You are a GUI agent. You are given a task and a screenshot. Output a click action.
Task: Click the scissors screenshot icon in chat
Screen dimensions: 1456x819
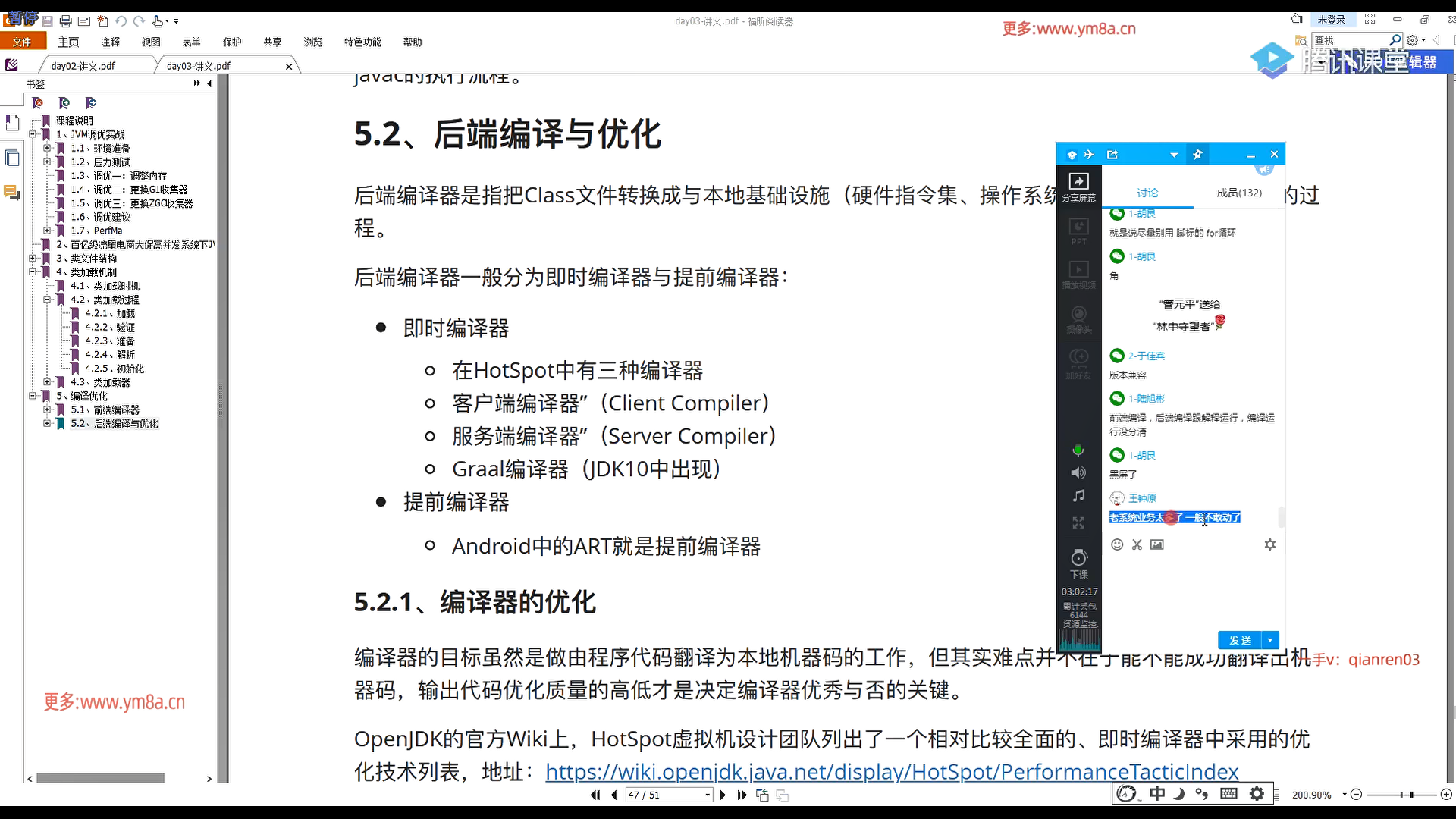tap(1137, 544)
